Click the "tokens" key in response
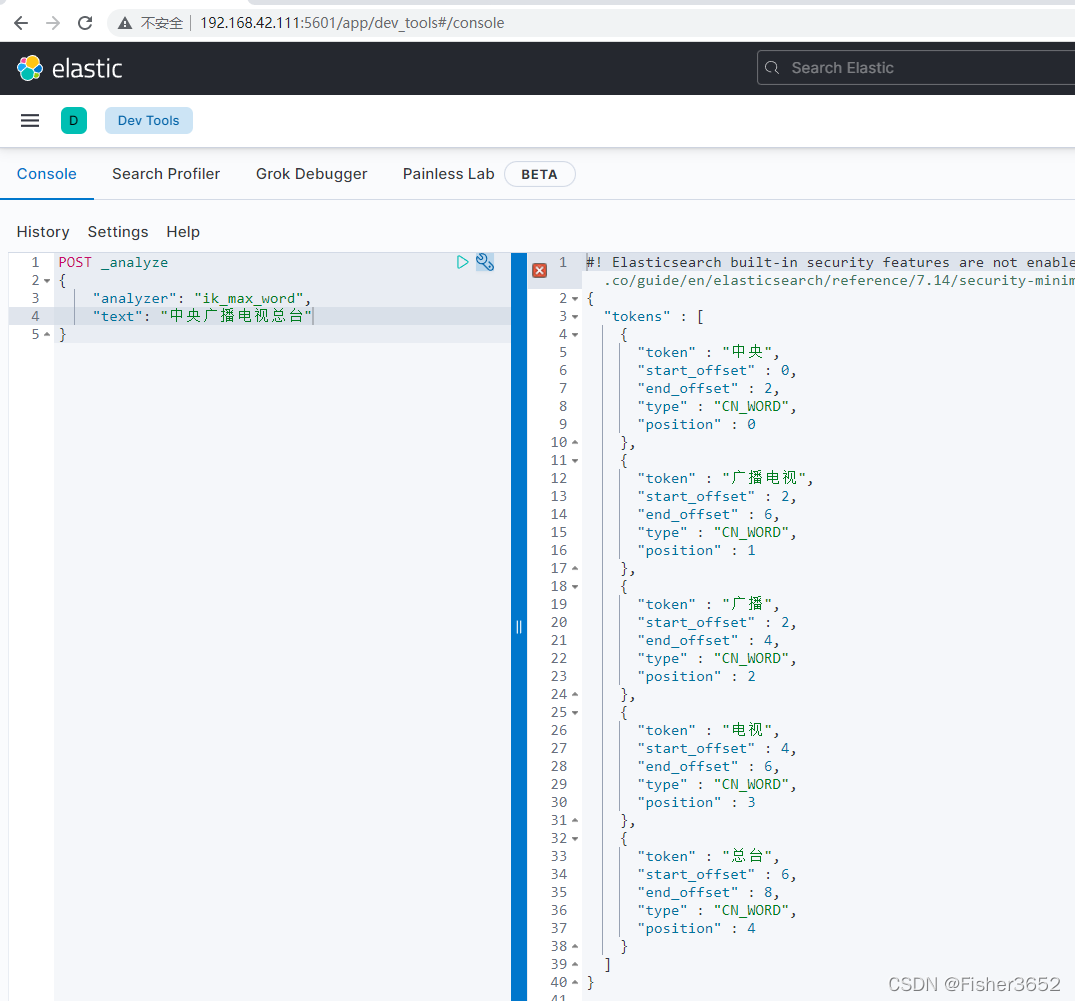1075x1001 pixels. pyautogui.click(x=637, y=316)
